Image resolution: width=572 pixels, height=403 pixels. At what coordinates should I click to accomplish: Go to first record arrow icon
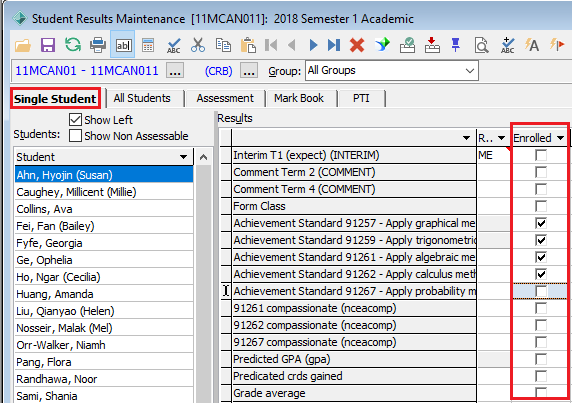(x=271, y=45)
